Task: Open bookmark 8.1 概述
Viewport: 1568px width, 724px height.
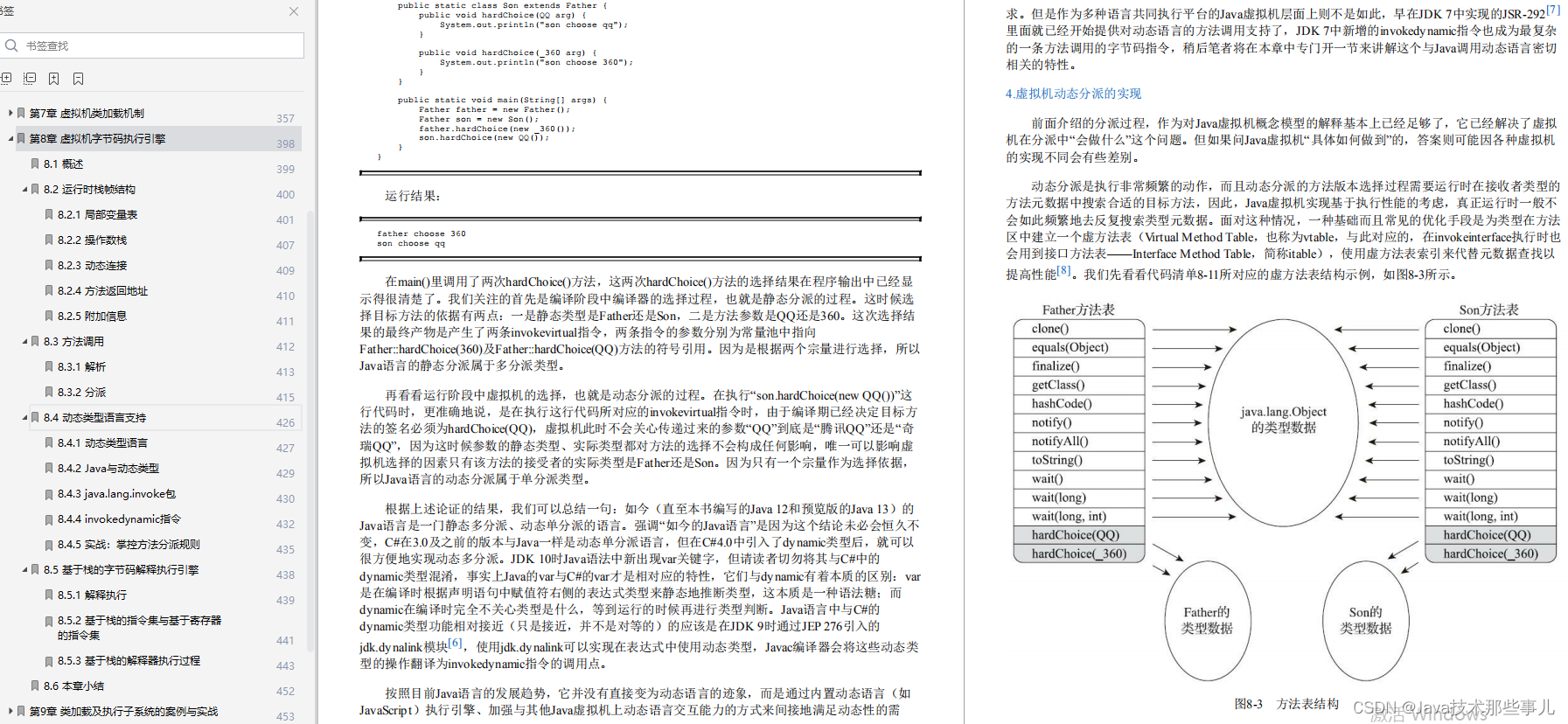Action: pyautogui.click(x=63, y=164)
